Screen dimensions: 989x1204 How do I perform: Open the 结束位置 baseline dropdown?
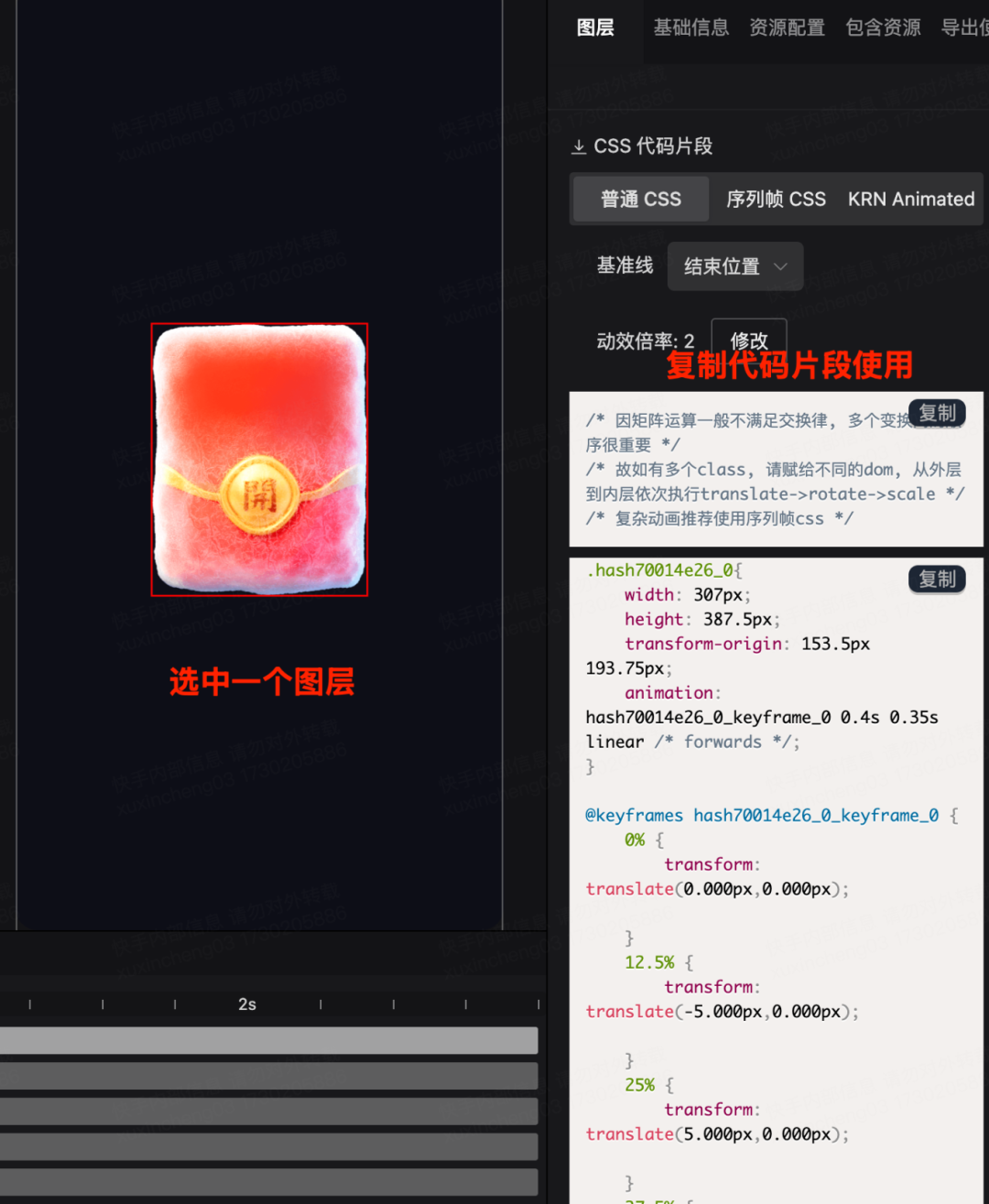[735, 266]
